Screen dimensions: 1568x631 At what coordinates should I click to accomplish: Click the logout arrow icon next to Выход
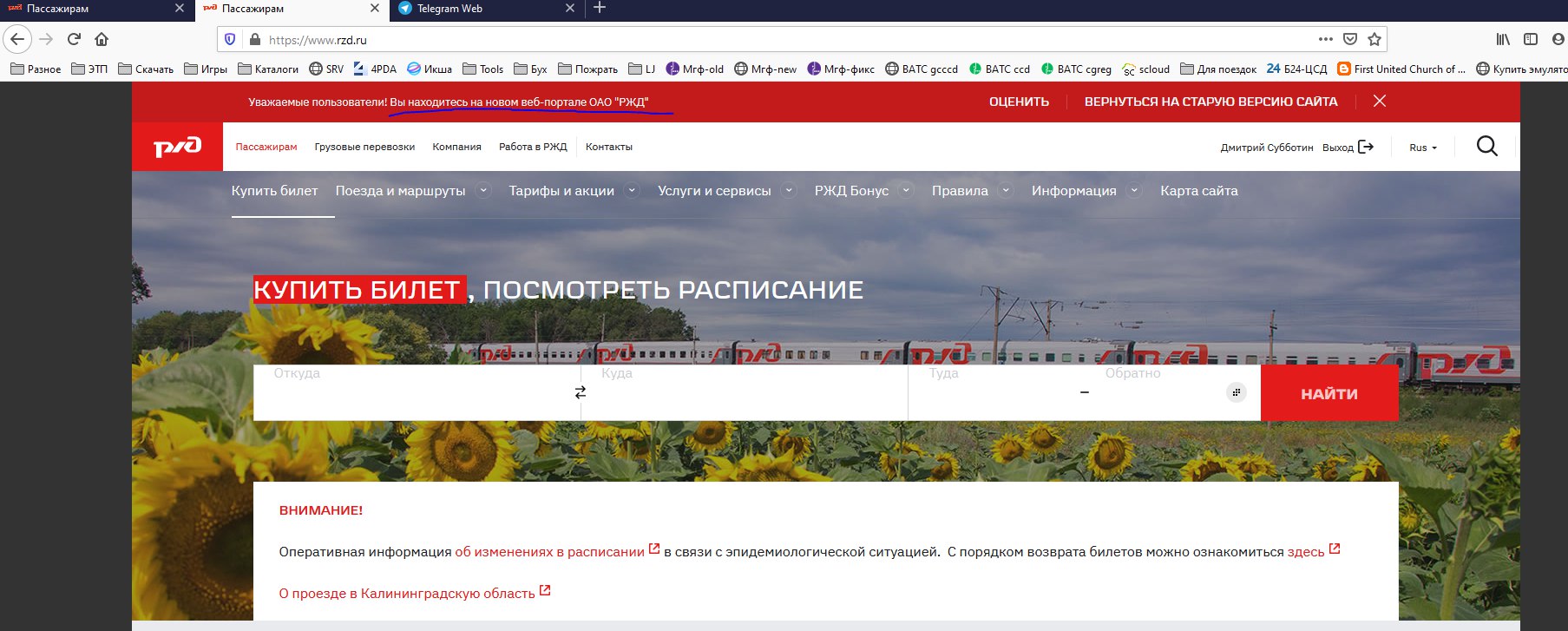coord(1366,147)
